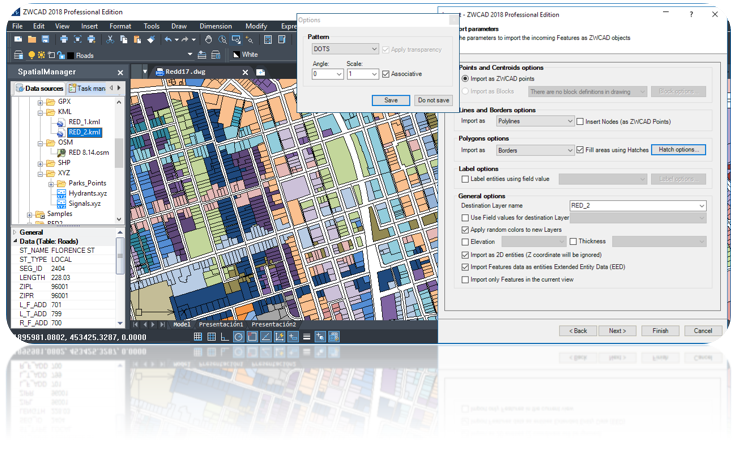Toggle the layer freeze sun icon
736x460 pixels.
[x=41, y=55]
